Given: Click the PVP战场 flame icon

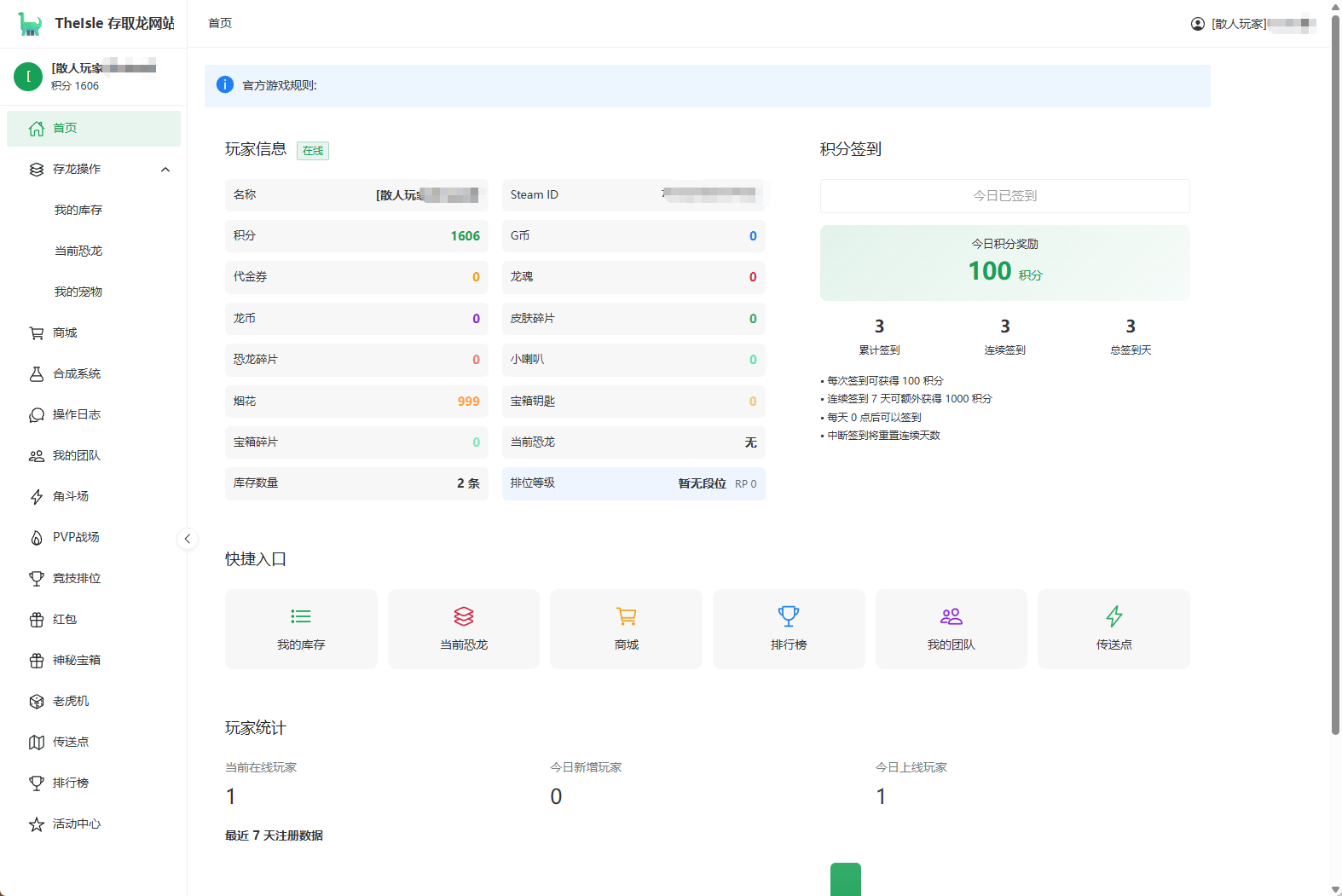Looking at the screenshot, I should [x=37, y=538].
